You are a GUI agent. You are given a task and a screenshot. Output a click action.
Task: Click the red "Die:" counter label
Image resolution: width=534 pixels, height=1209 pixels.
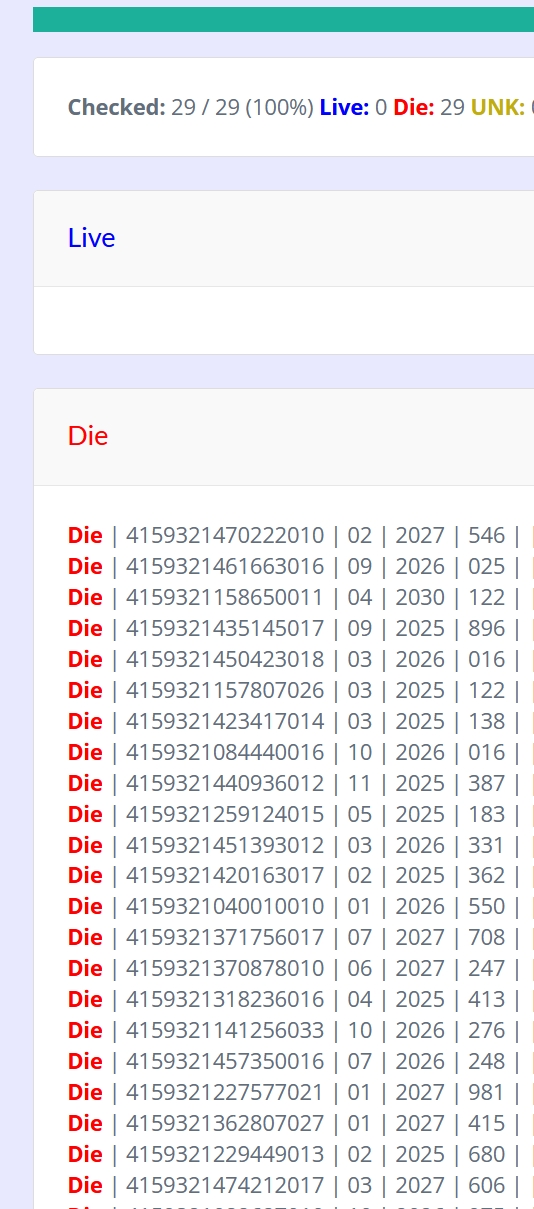(x=414, y=107)
